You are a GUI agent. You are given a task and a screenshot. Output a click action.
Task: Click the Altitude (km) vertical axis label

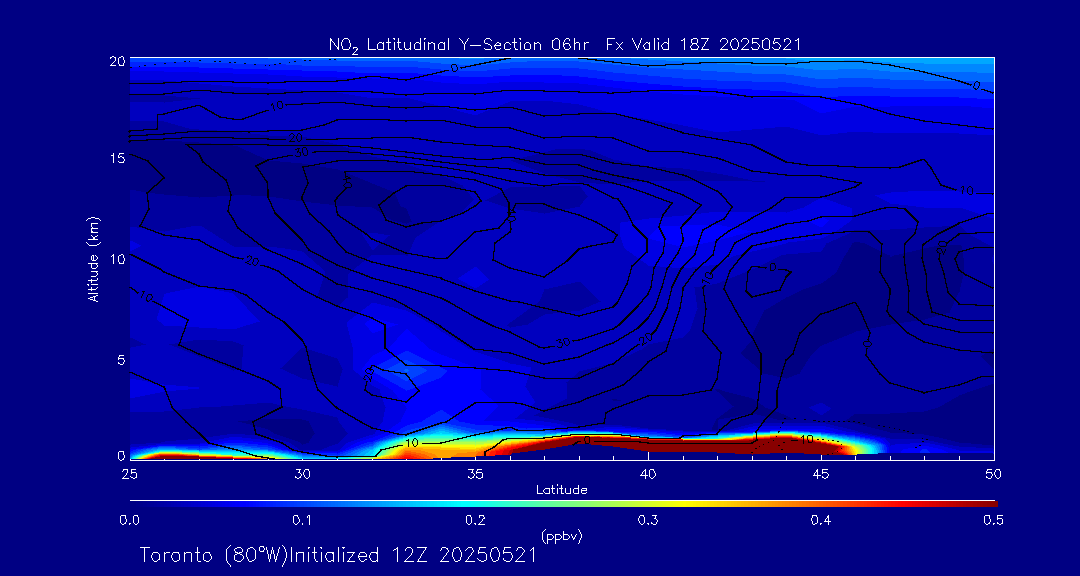tap(94, 258)
